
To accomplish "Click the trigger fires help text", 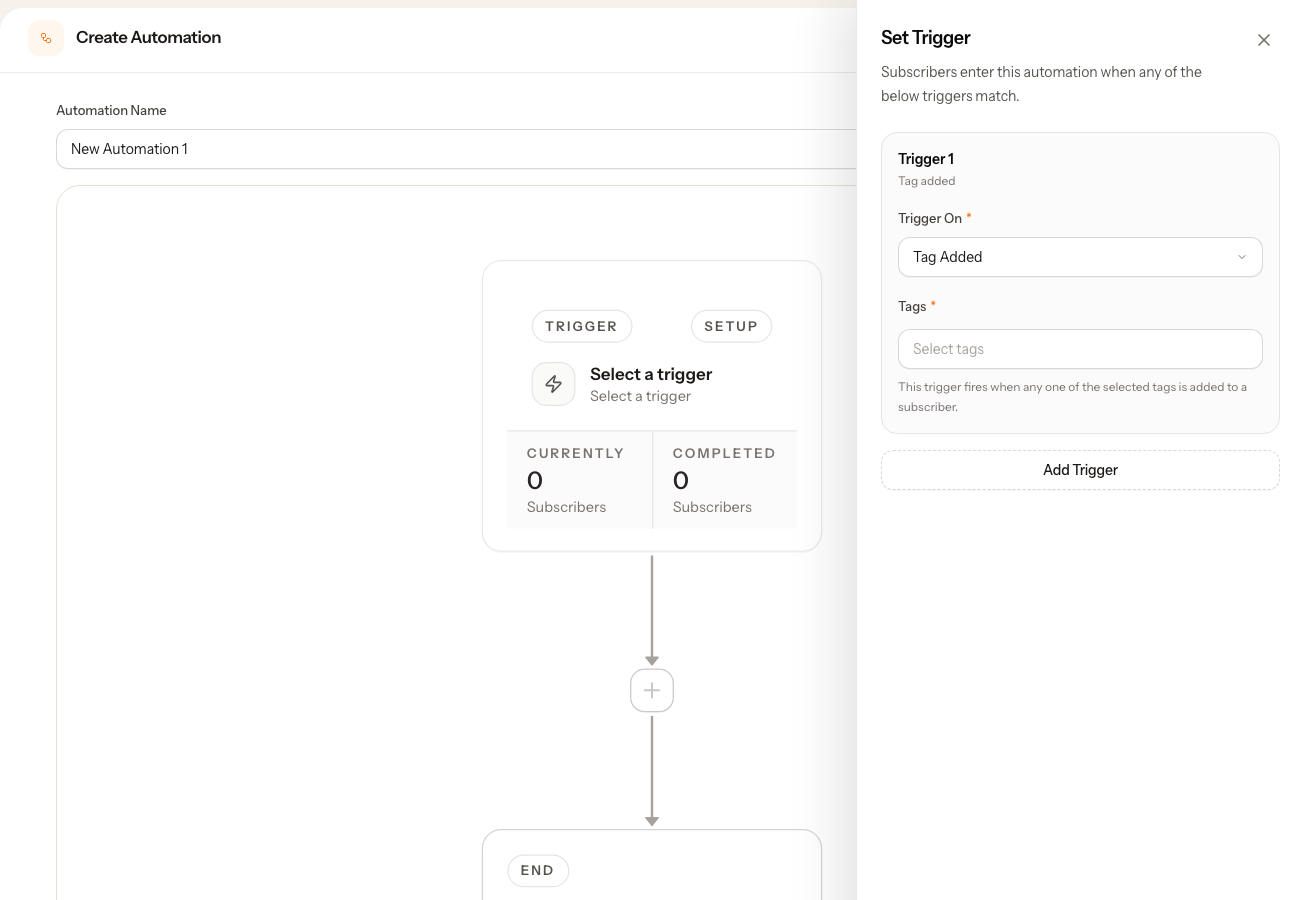I will 1072,397.
